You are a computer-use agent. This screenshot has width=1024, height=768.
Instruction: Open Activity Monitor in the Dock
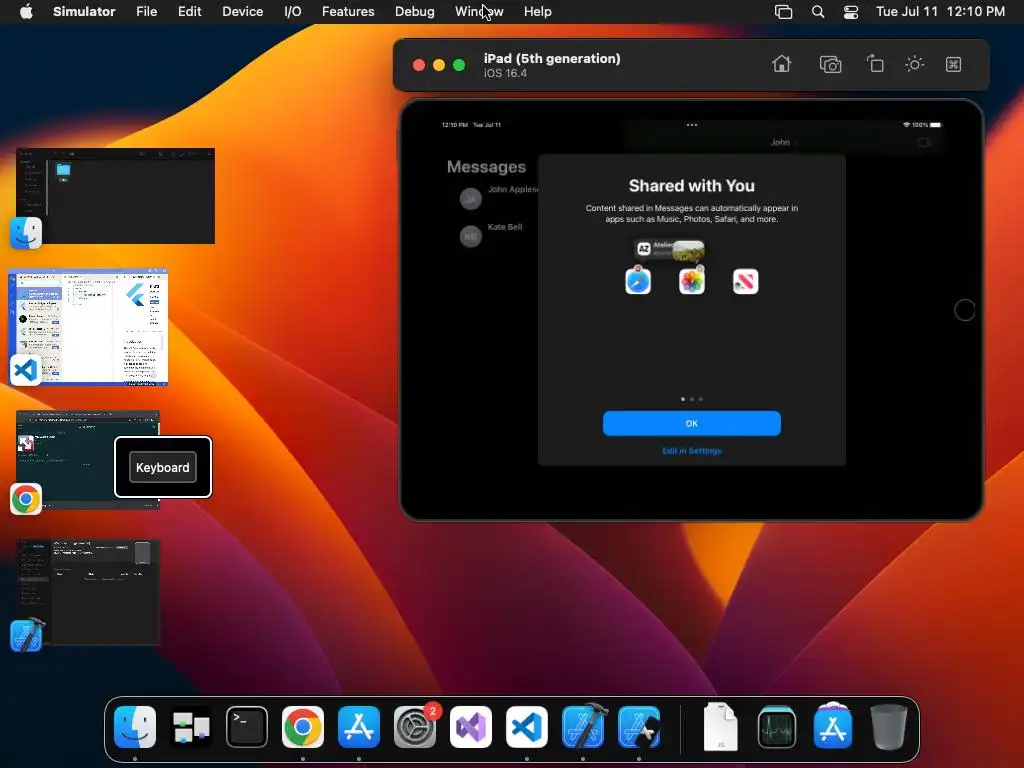click(x=776, y=727)
